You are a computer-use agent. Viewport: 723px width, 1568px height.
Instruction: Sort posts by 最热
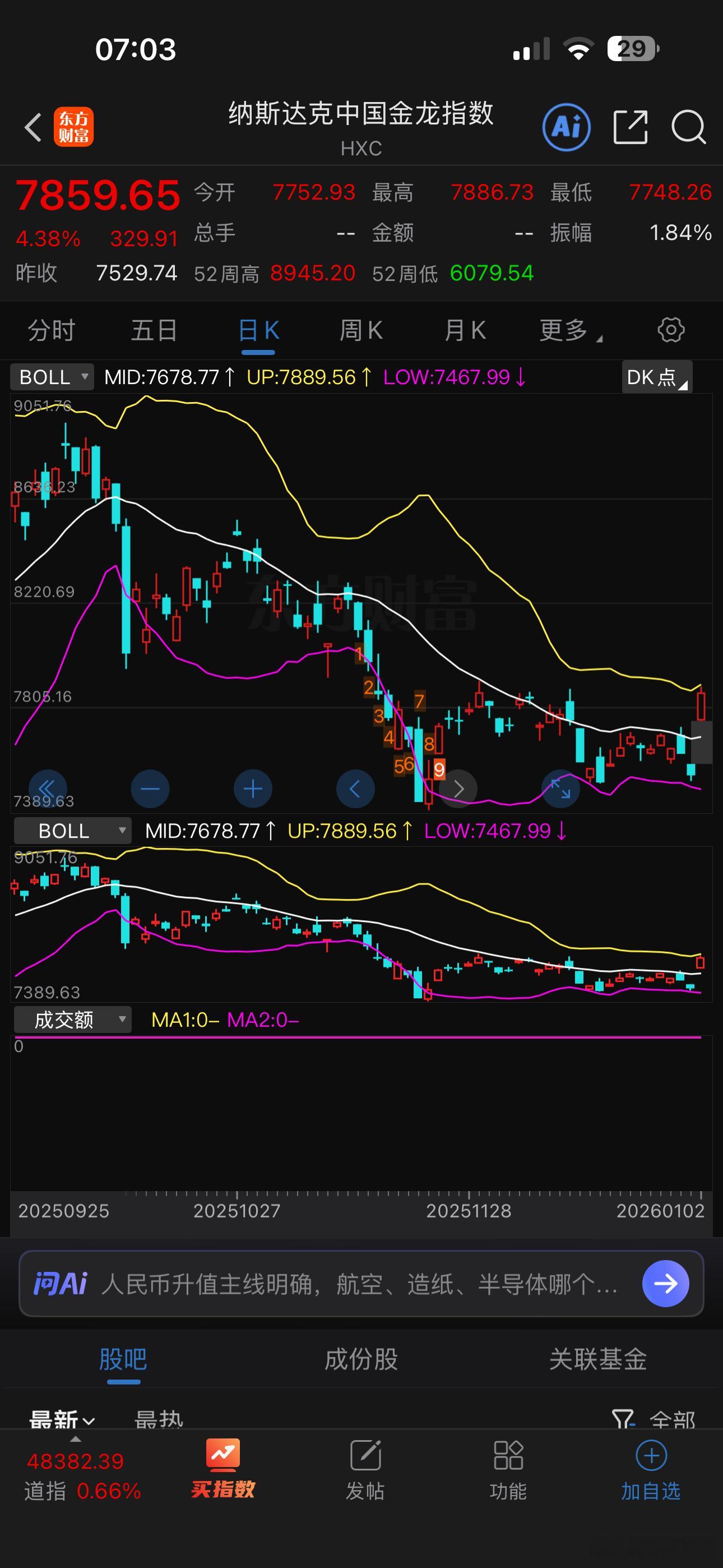coord(159,1420)
